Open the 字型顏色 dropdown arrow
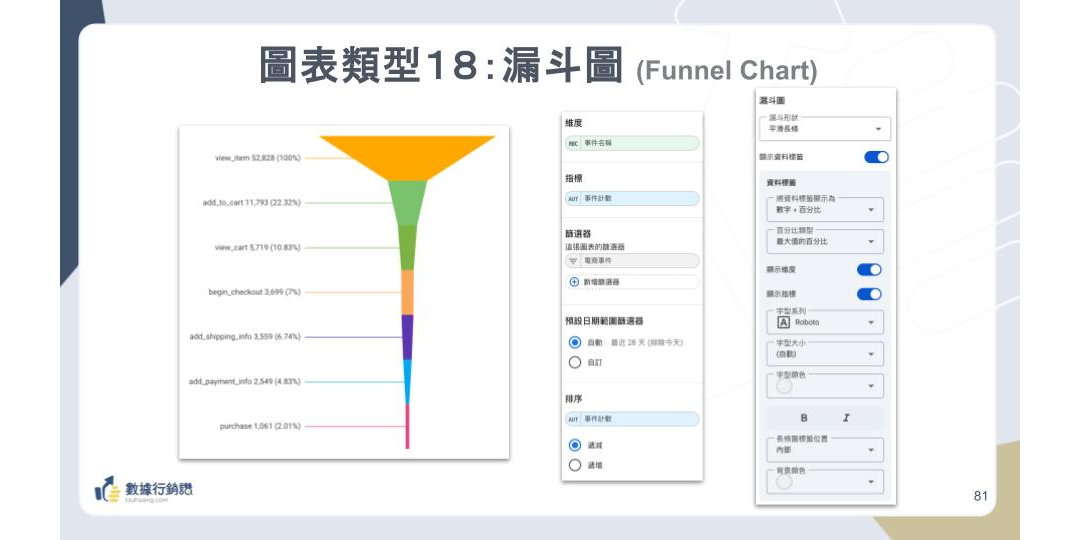1080x540 pixels. click(871, 386)
